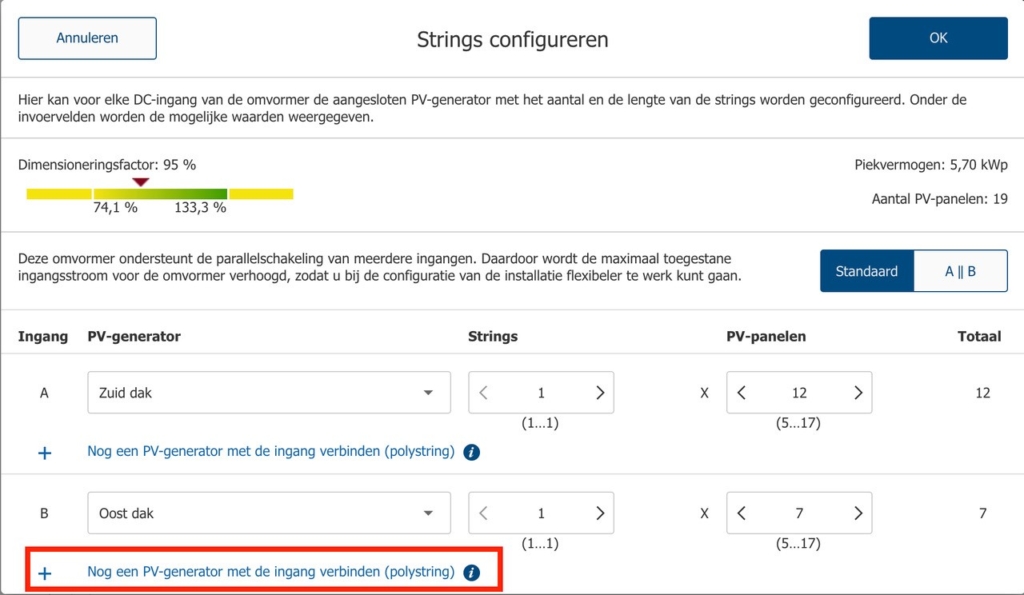Decrease the Strings count for ingang B
This screenshot has height=595, width=1024.
[x=483, y=513]
